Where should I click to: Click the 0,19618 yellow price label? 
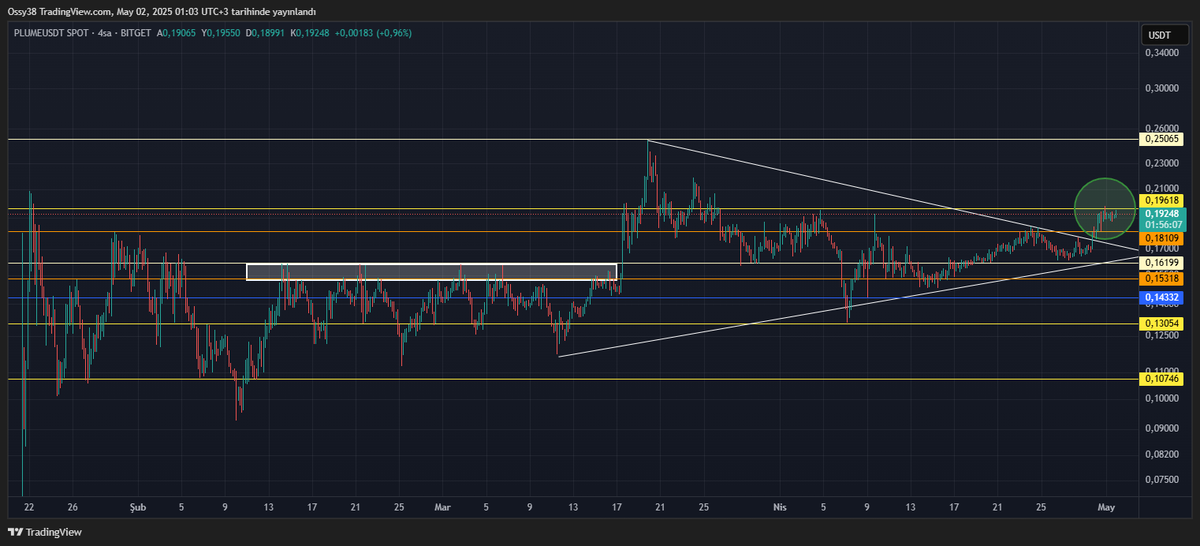(1162, 201)
